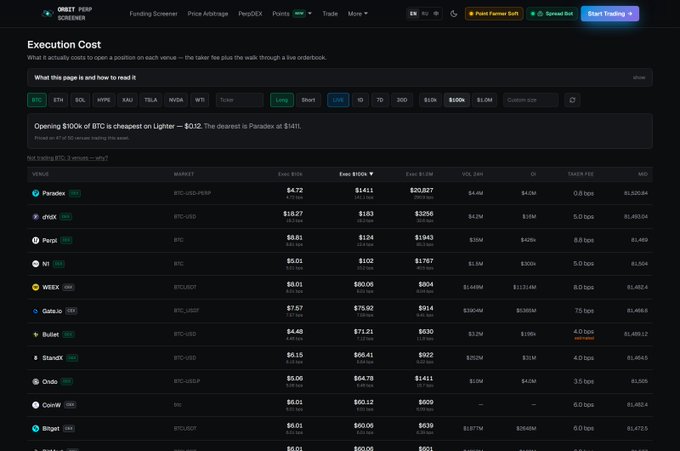Show the 'What this page is' explainer
The height and width of the screenshot is (451, 680).
coord(639,78)
